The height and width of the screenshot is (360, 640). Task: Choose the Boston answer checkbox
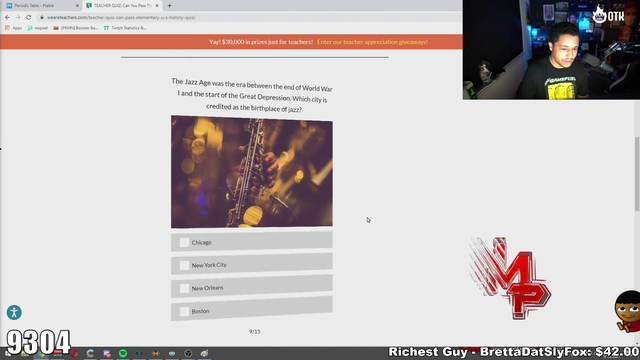point(184,311)
